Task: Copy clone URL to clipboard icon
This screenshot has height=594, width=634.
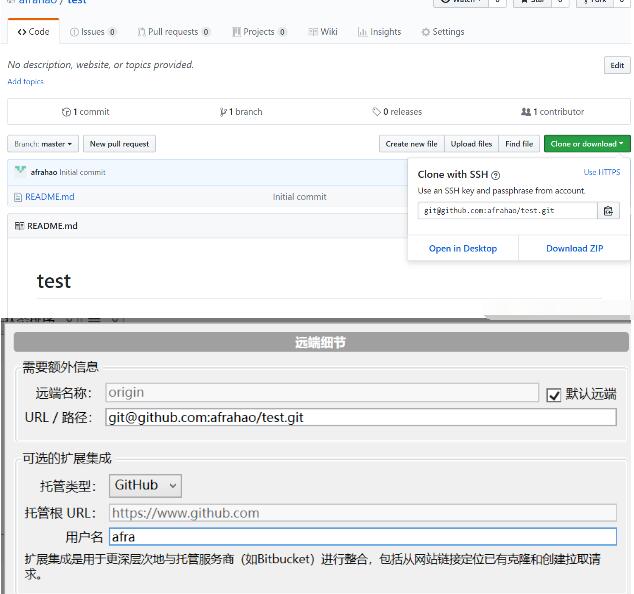Action: pos(608,211)
